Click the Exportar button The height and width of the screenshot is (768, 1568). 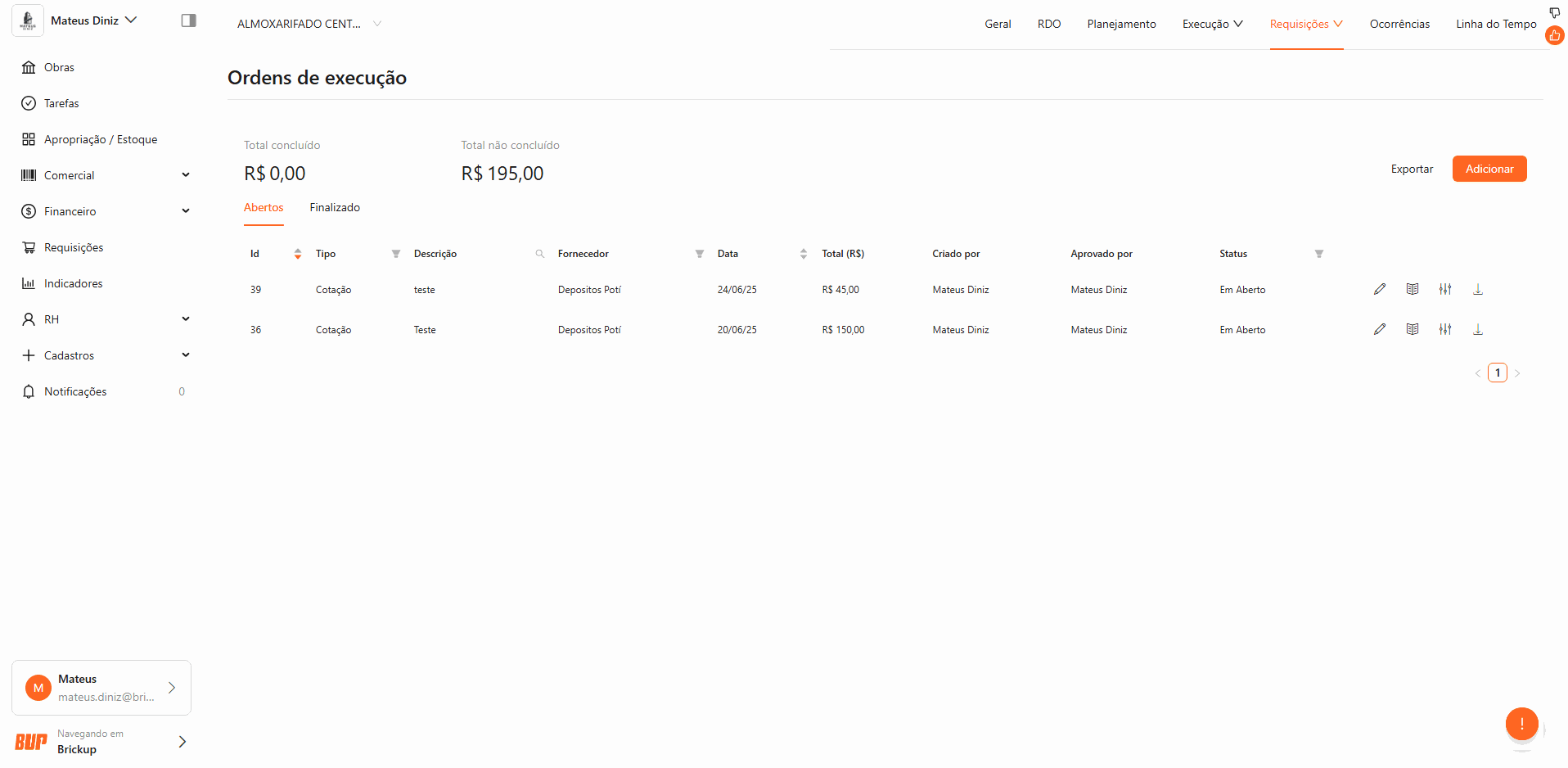pos(1412,169)
